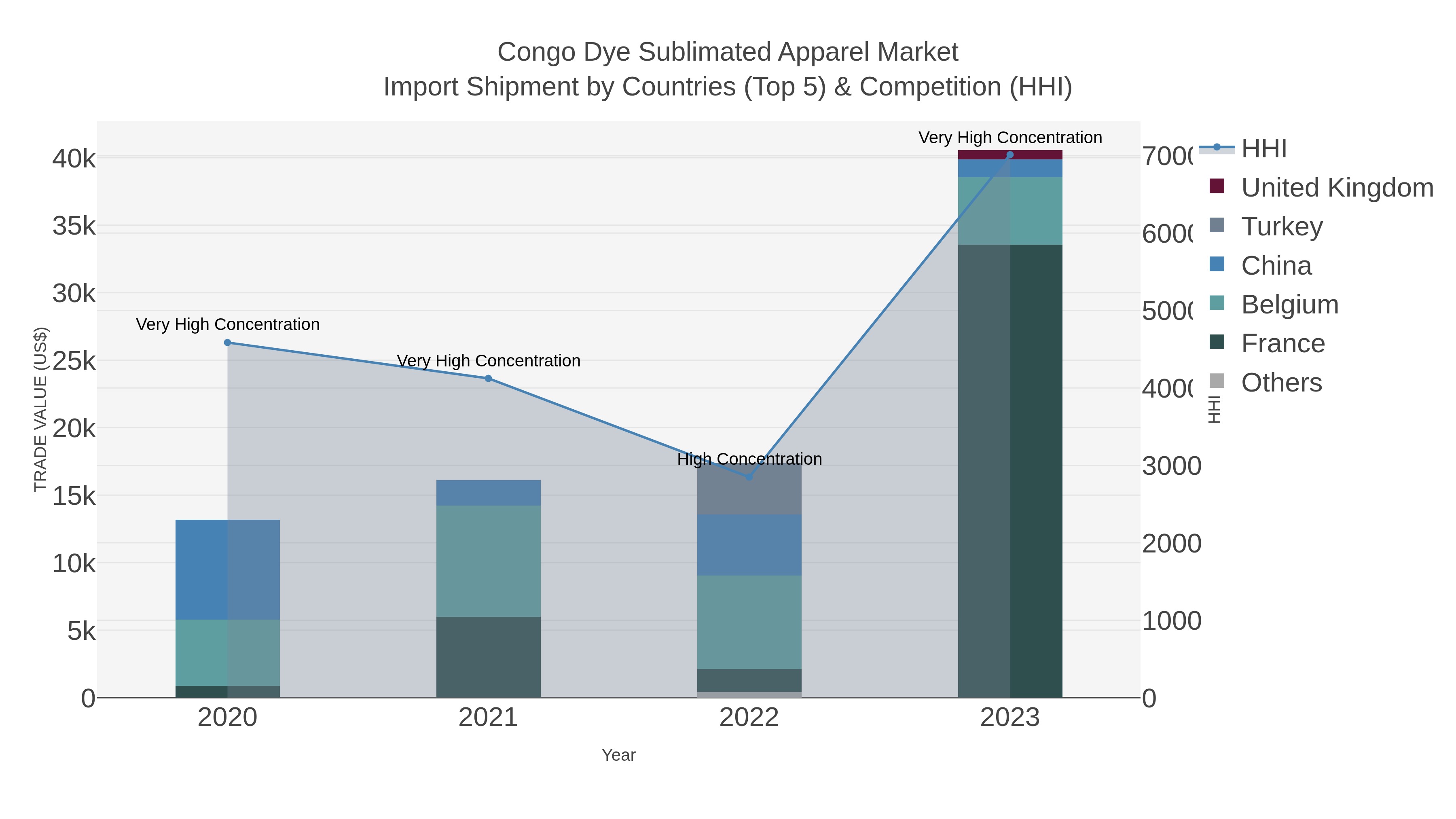1456x819 pixels.
Task: Click the 2021 x-axis label
Action: (488, 718)
